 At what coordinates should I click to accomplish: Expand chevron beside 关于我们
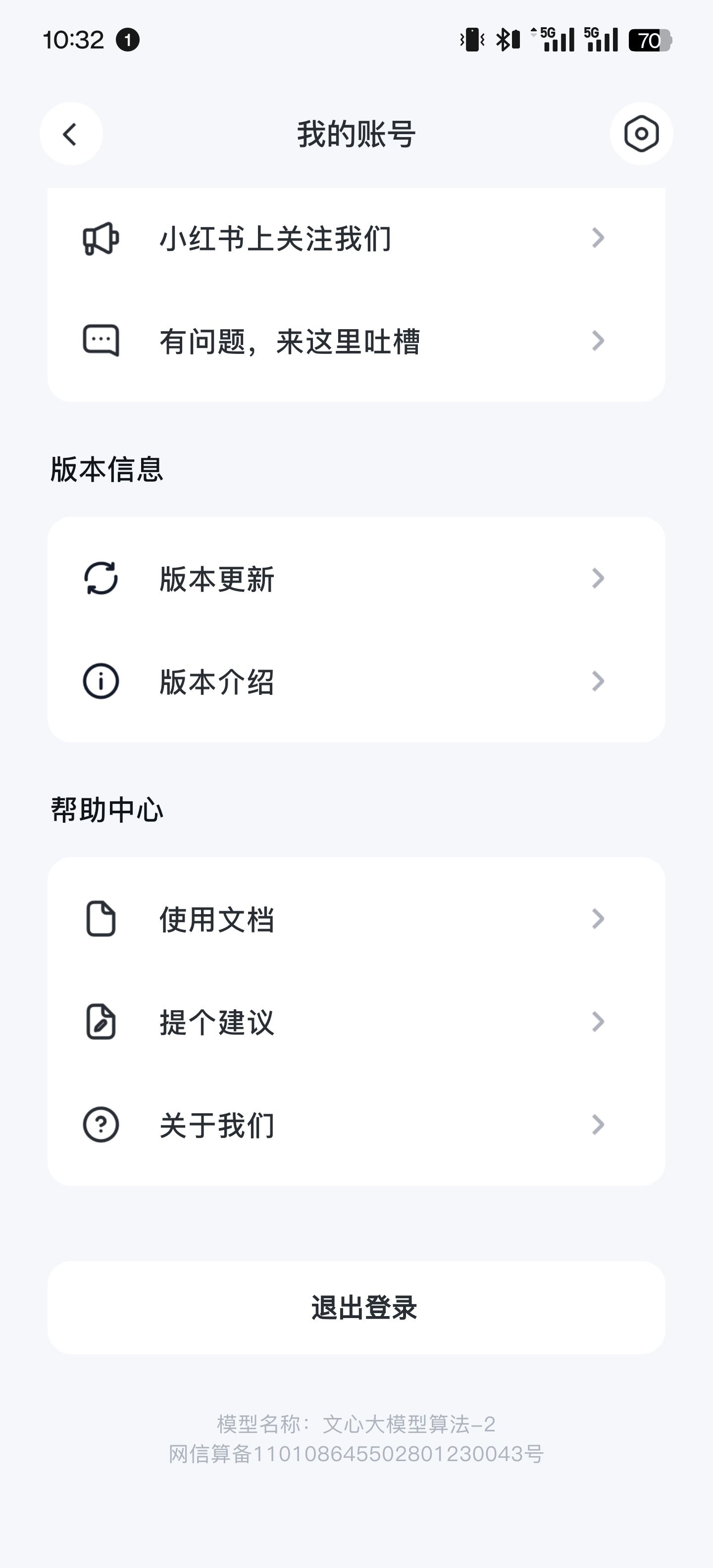click(598, 1124)
